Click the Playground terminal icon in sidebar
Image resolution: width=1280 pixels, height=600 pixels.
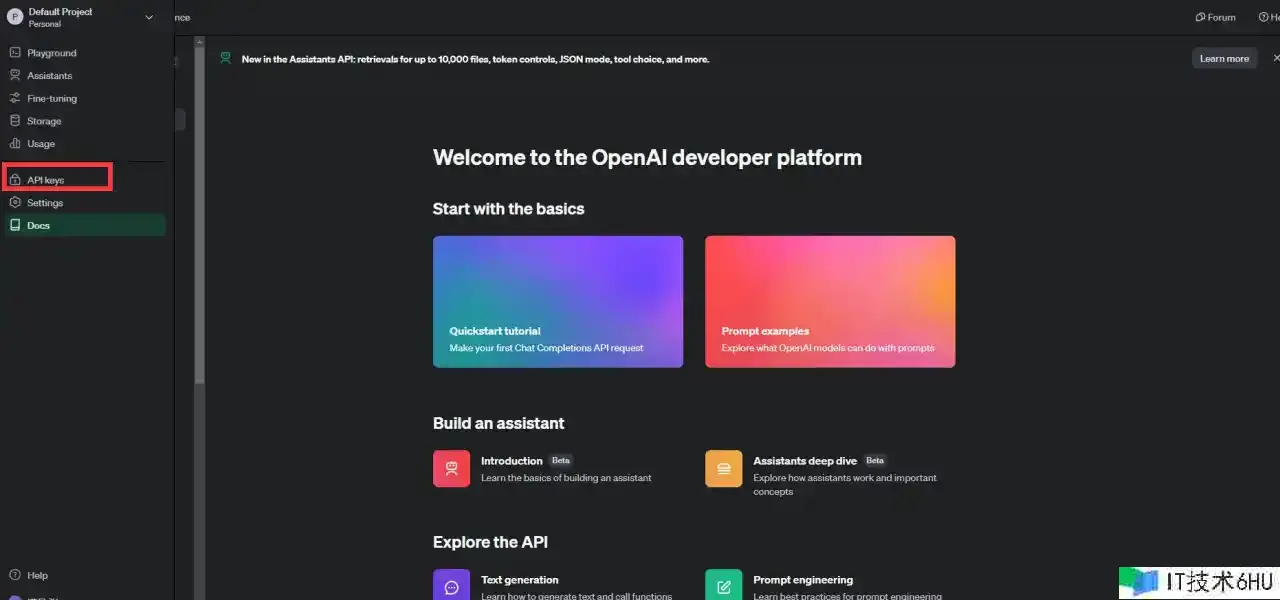pos(15,53)
